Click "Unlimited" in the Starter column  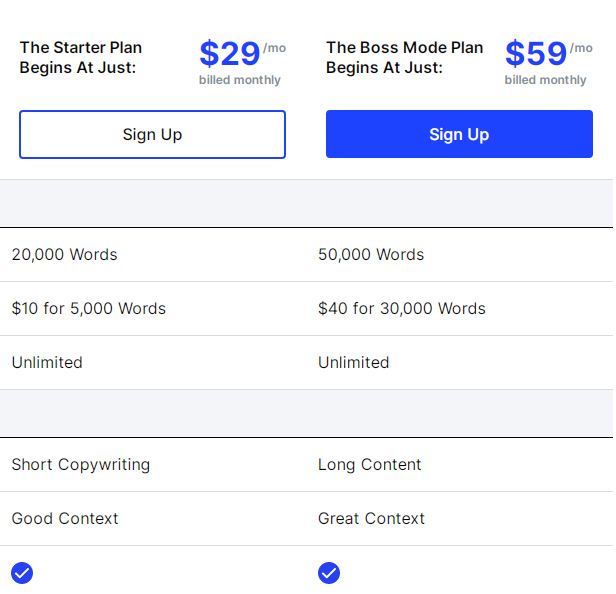(47, 362)
